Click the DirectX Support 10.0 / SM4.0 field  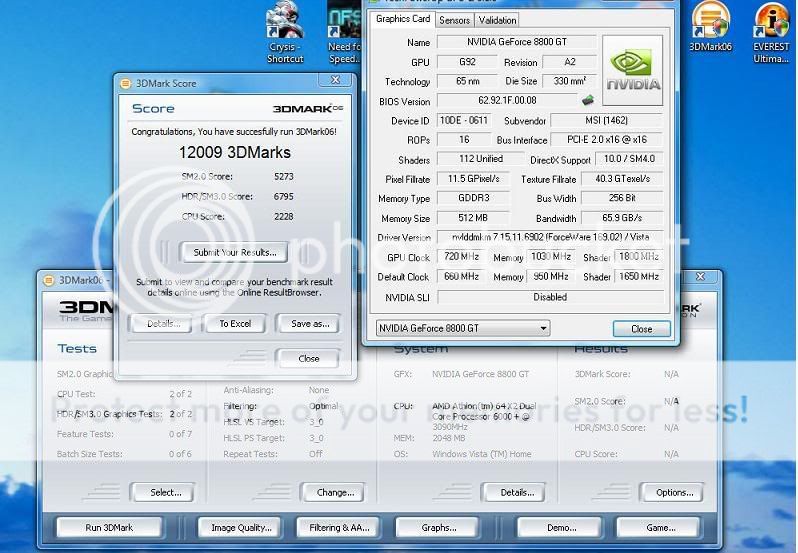click(x=629, y=159)
